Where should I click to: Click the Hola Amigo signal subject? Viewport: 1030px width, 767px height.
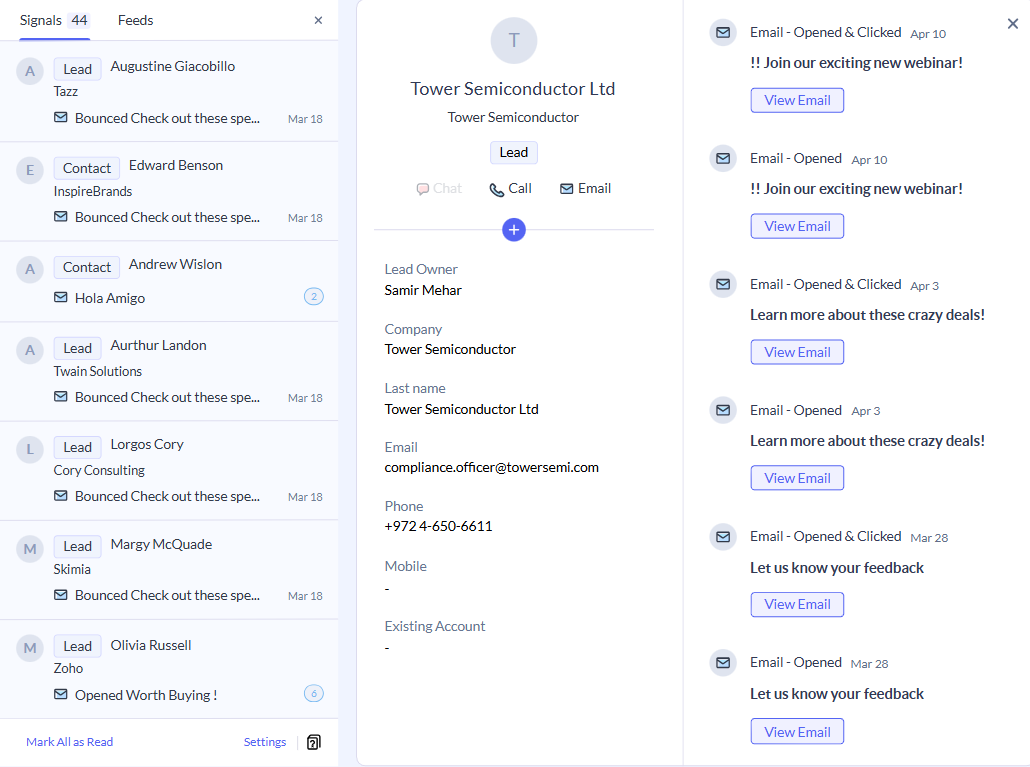click(110, 298)
